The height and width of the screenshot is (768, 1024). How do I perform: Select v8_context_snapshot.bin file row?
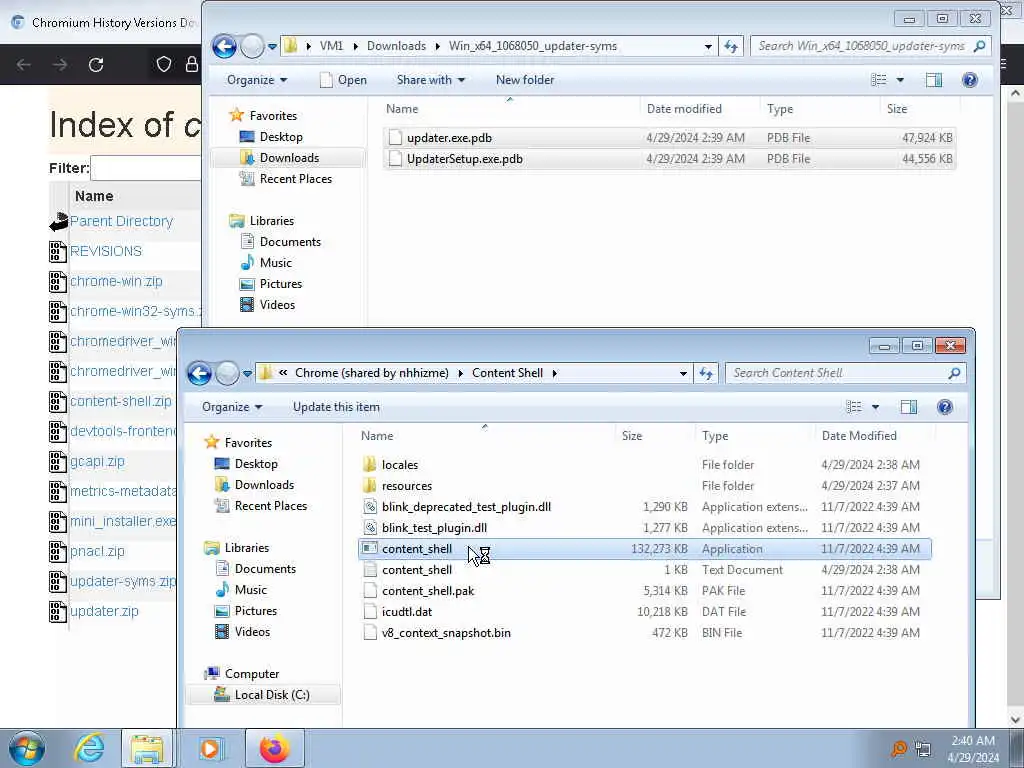645,633
